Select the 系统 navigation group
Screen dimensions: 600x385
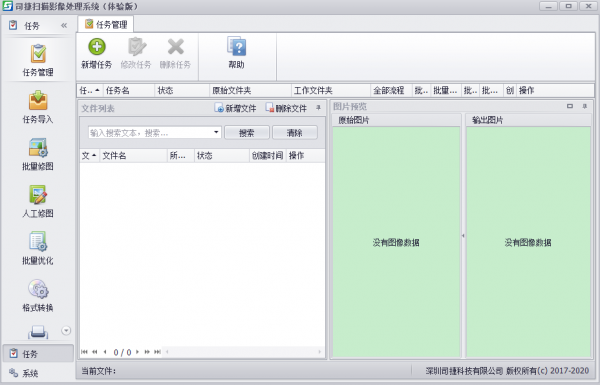tap(38, 373)
